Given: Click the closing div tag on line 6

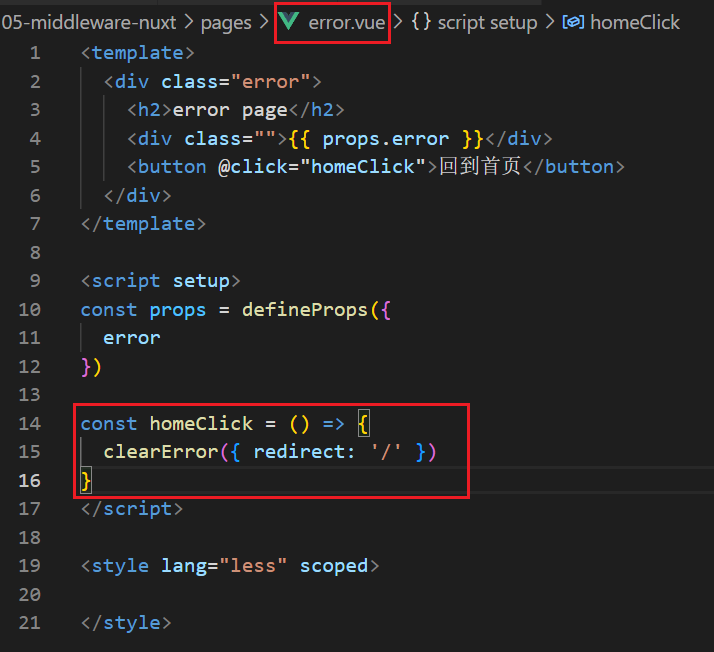Looking at the screenshot, I should pyautogui.click(x=138, y=196).
